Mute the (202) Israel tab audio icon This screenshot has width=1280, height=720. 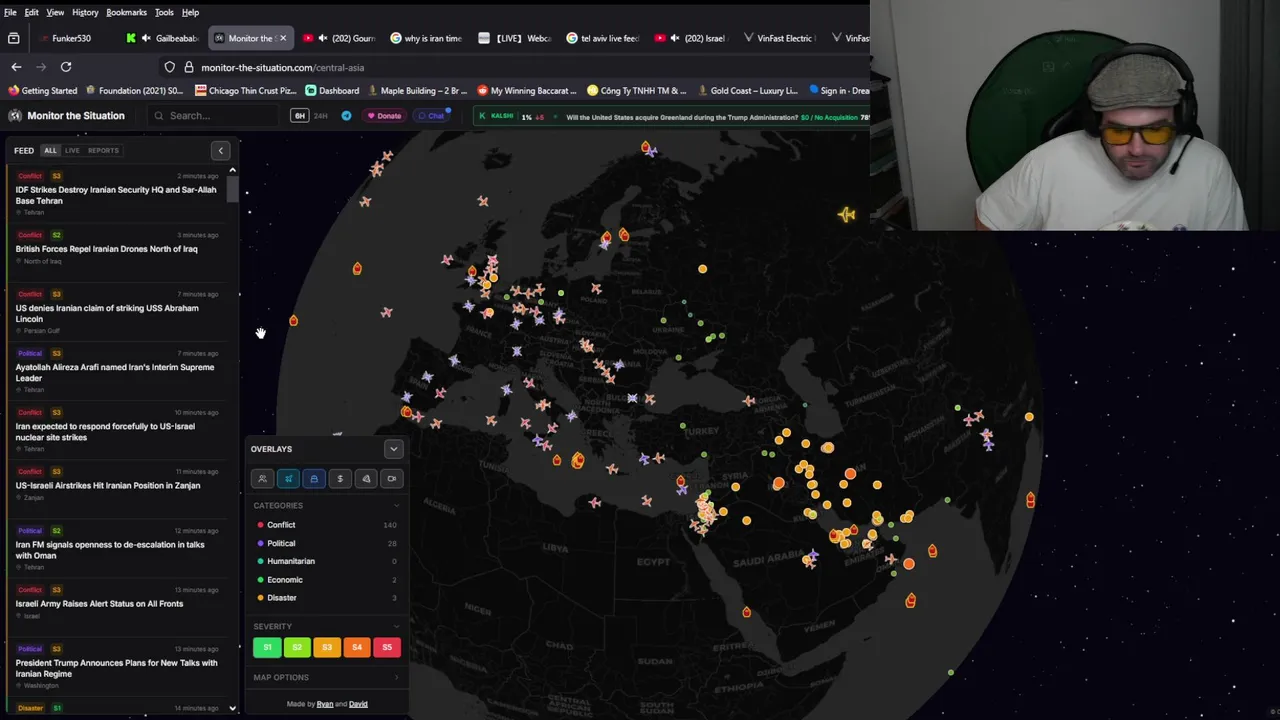[676, 38]
